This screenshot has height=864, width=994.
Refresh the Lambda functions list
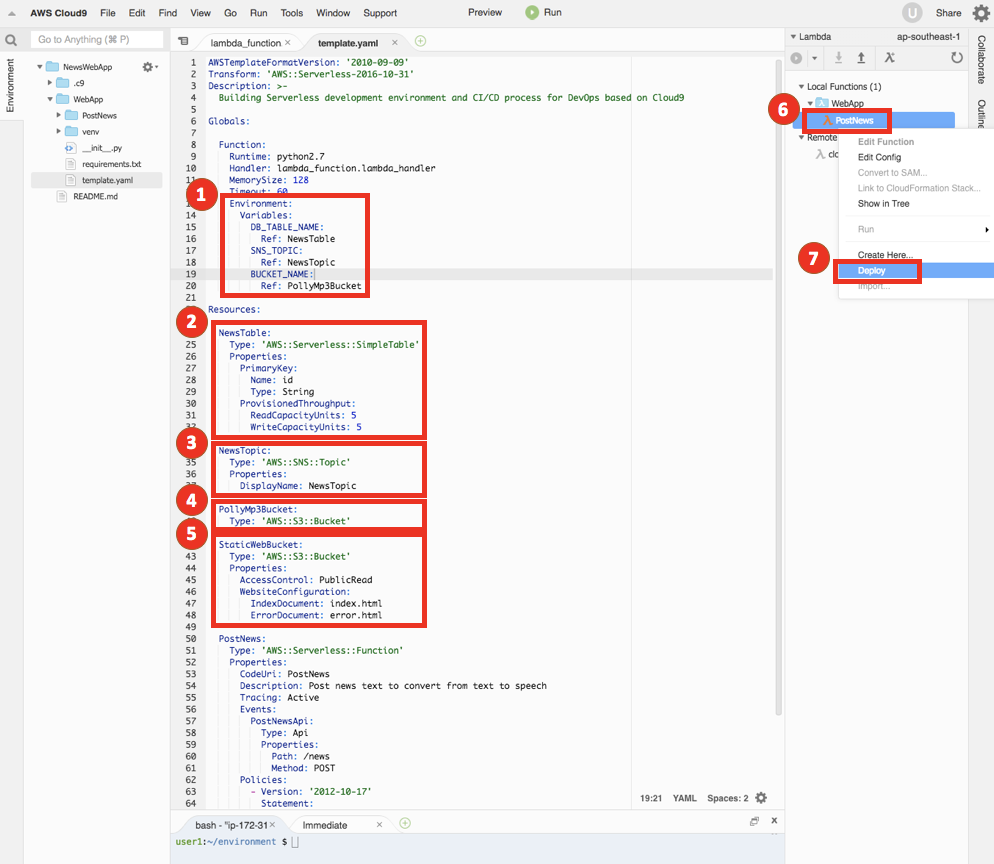pyautogui.click(x=957, y=58)
